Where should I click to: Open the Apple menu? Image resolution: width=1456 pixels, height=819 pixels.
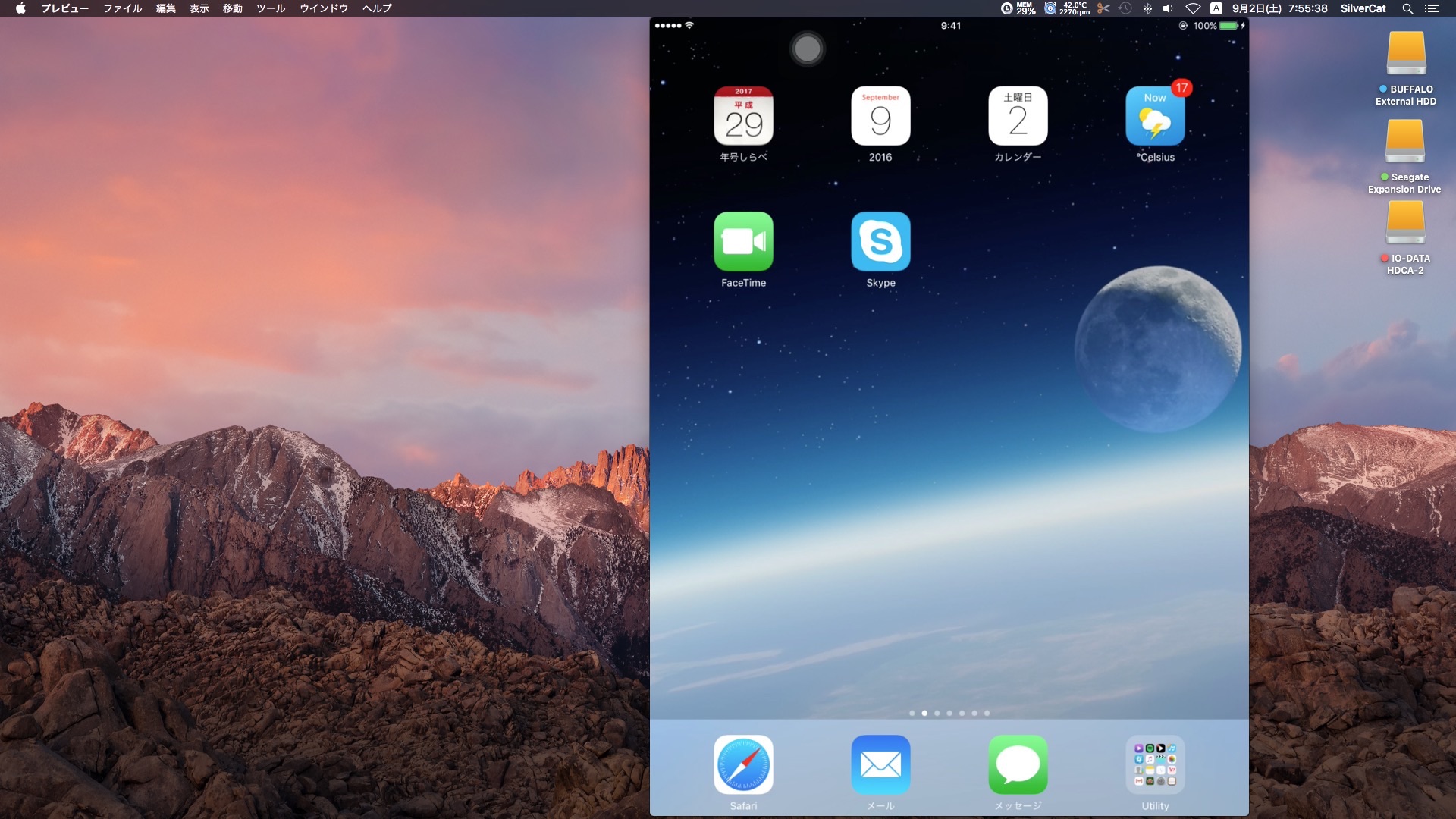pos(20,8)
